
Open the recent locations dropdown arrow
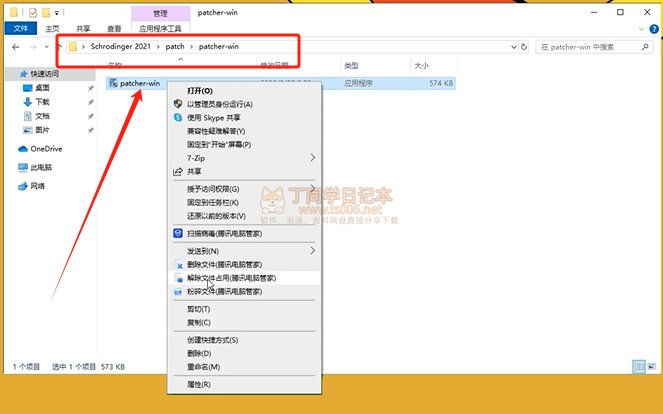47,47
